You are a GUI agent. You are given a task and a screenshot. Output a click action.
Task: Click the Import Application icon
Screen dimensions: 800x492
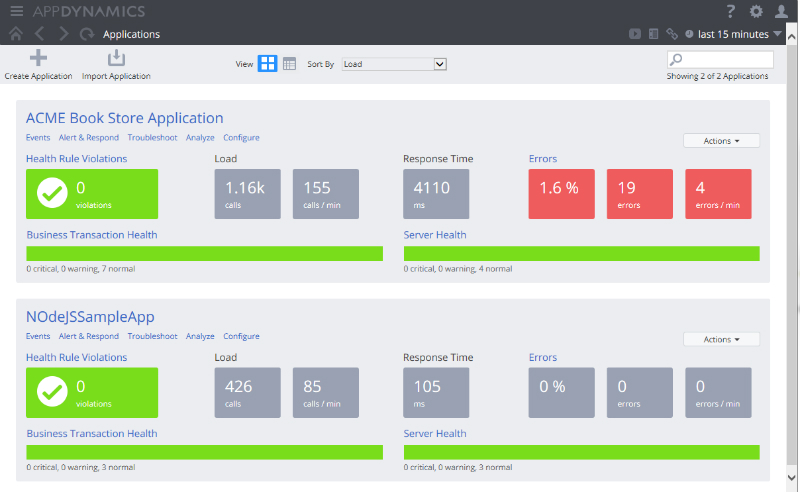(116, 58)
